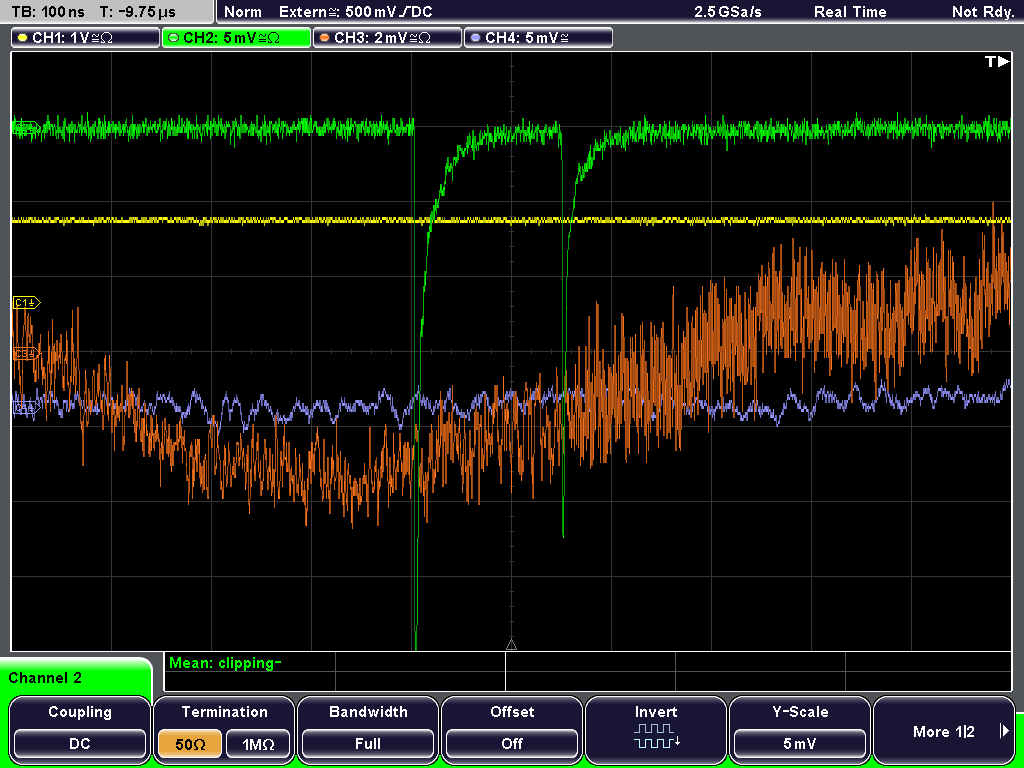
Task: Select the CH1: 1V channel tab
Action: click(86, 38)
